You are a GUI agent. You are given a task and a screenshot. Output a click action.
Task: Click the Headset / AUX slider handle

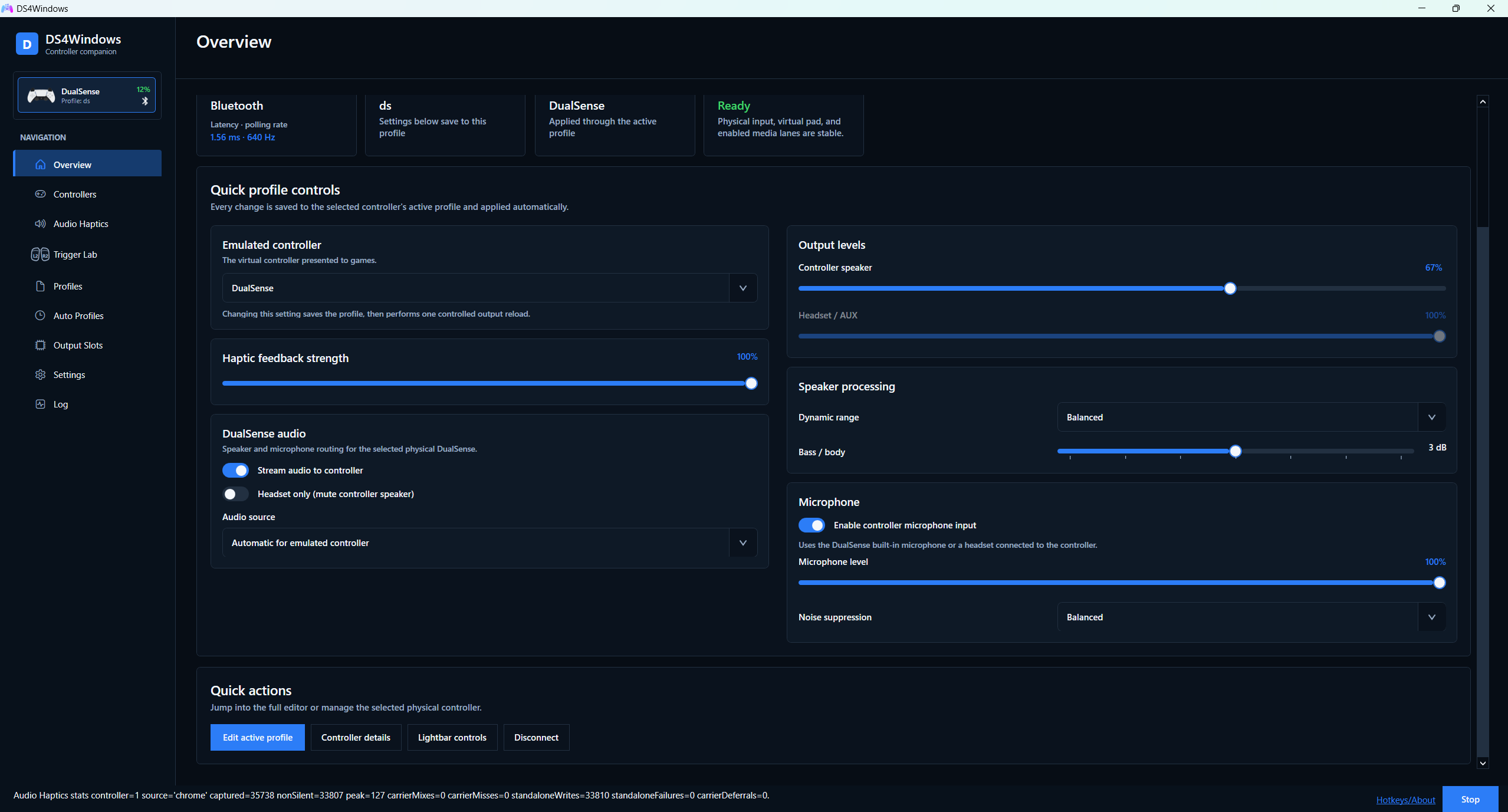(x=1439, y=336)
